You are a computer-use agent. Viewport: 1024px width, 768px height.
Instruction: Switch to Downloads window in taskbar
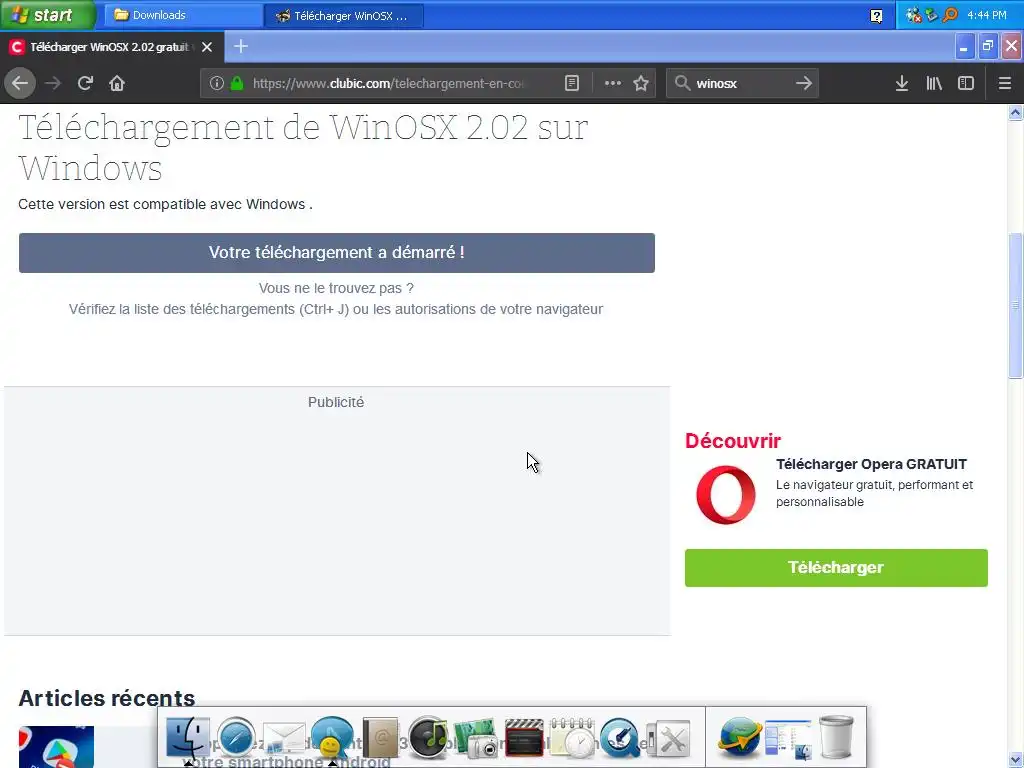(x=182, y=15)
